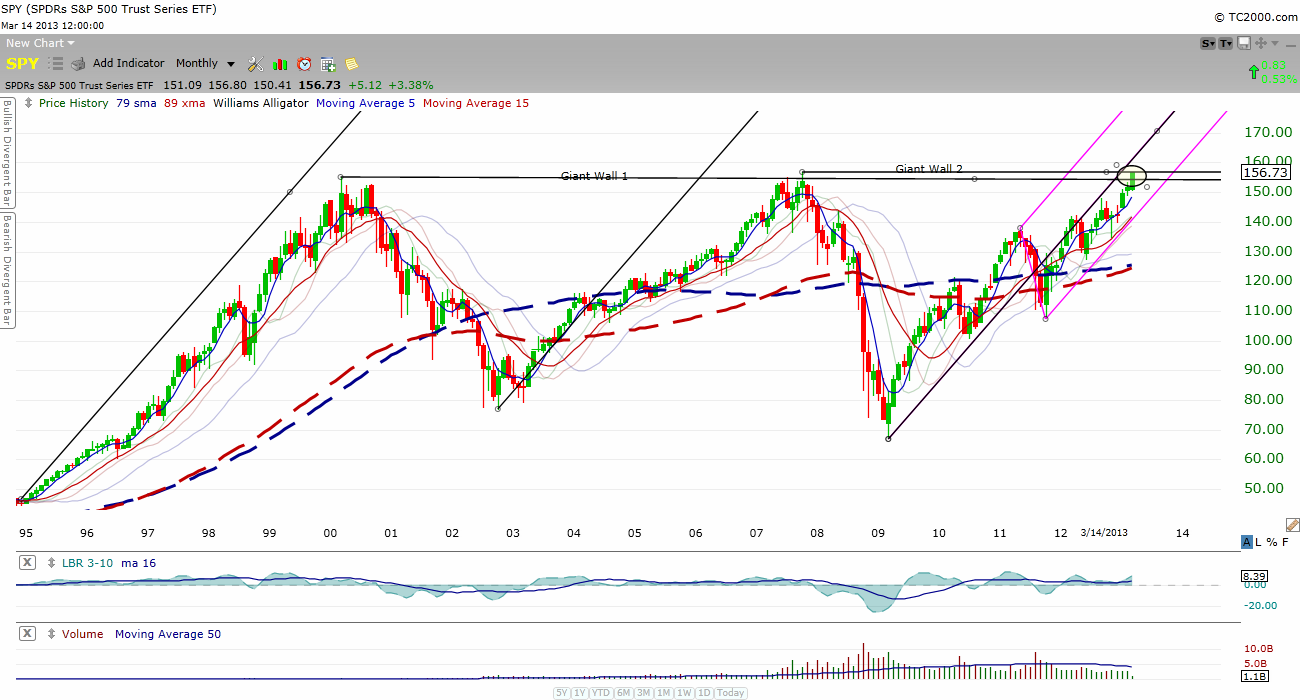The height and width of the screenshot is (700, 1300).
Task: Click the Moving Average 5 legend label
Action: (366, 103)
